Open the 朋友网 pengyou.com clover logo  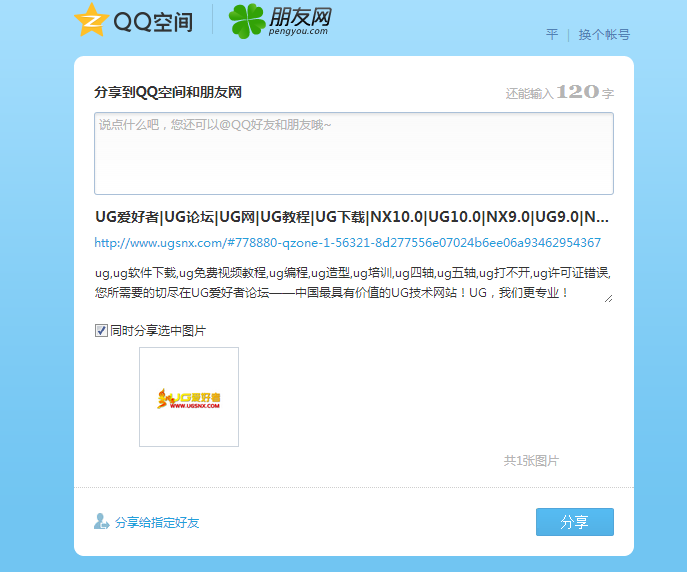(x=280, y=21)
